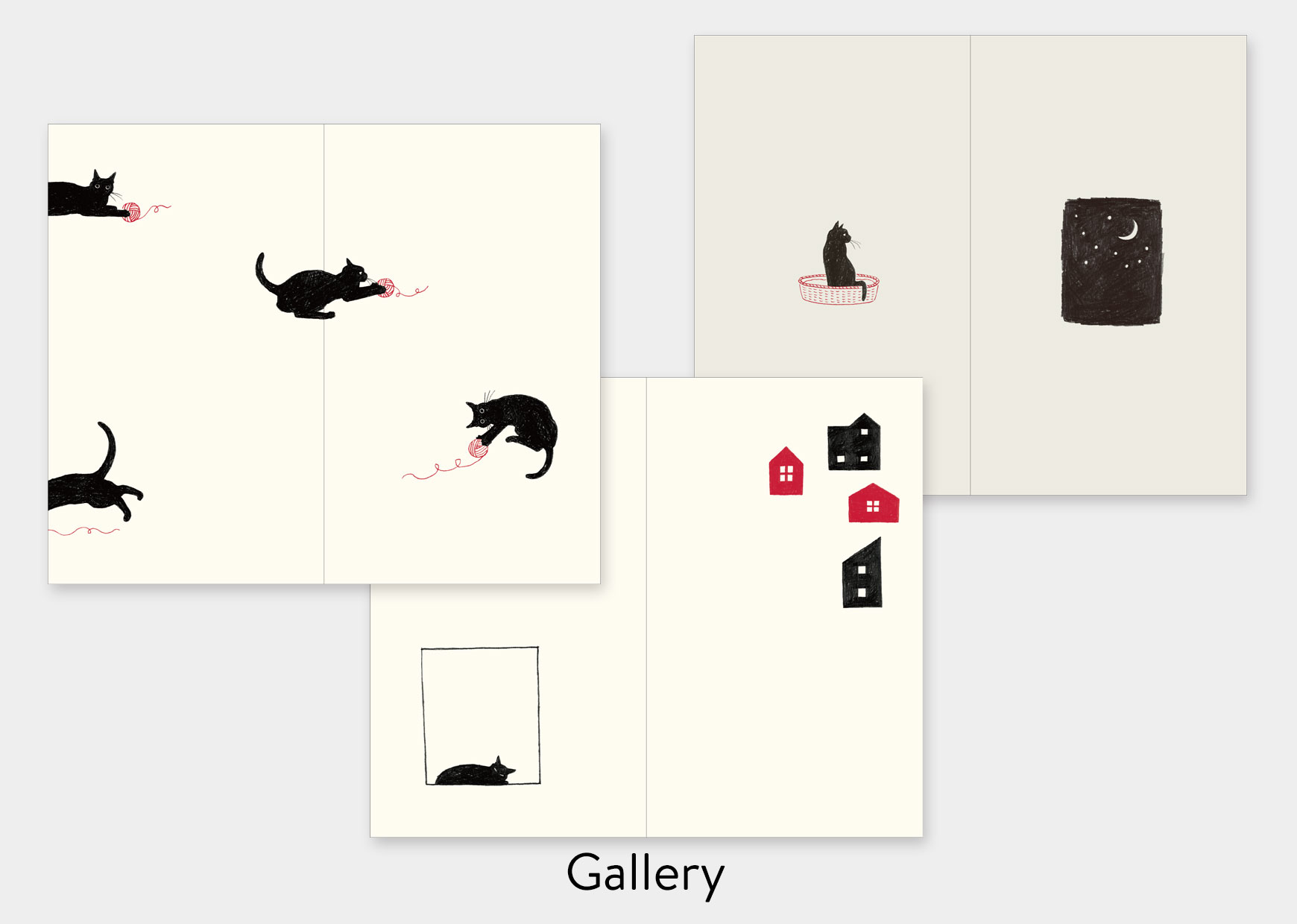Click the narrow black building with two windows
The image size is (1297, 924).
[862, 572]
